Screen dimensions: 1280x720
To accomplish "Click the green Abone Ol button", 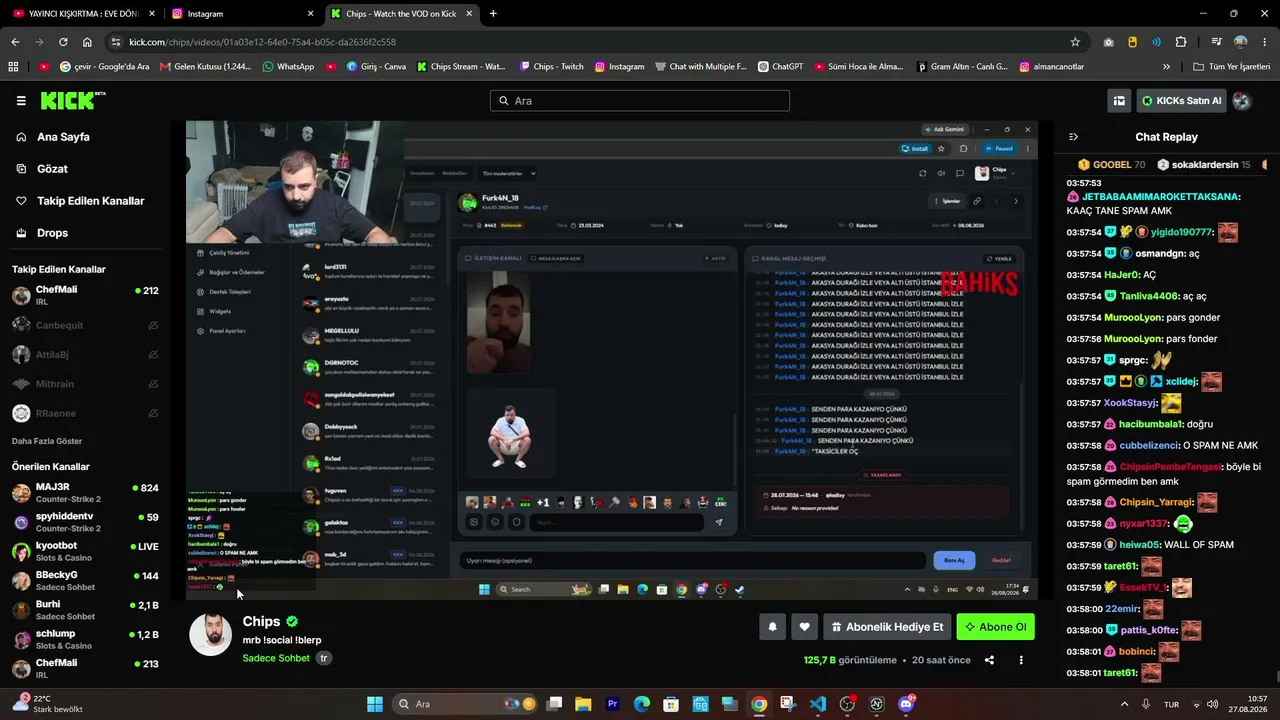I will pos(995,627).
